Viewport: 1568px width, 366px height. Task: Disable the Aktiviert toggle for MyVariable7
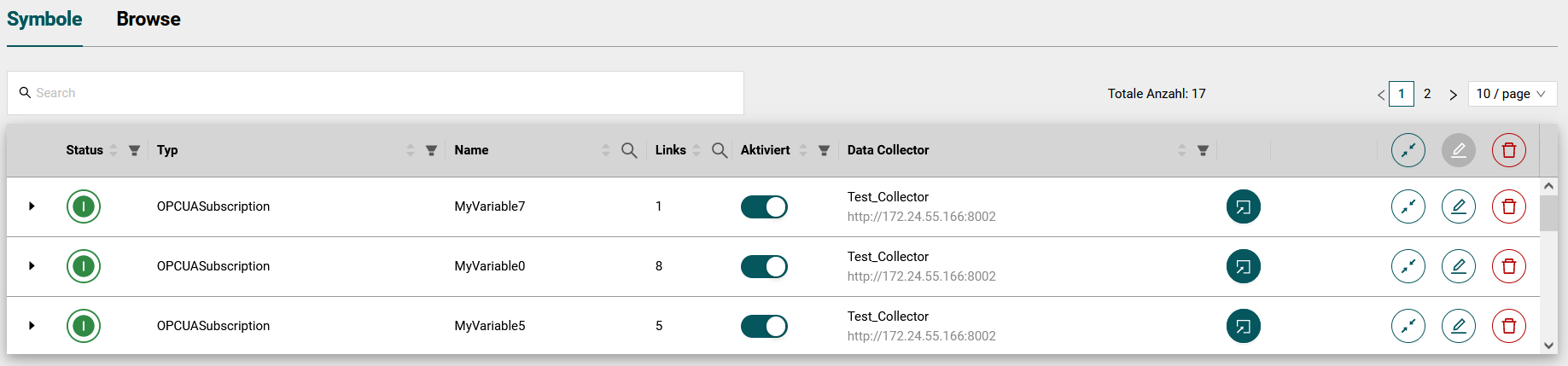point(764,206)
